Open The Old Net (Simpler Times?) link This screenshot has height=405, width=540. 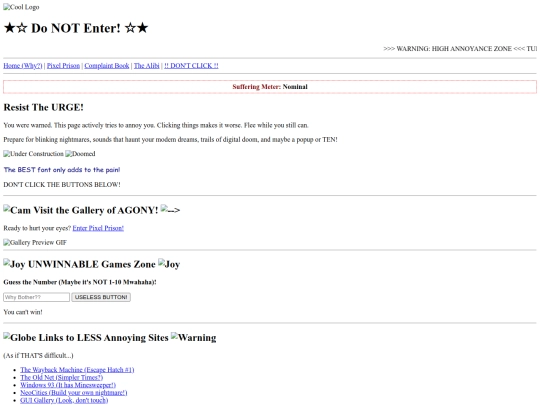pyautogui.click(x=62, y=377)
